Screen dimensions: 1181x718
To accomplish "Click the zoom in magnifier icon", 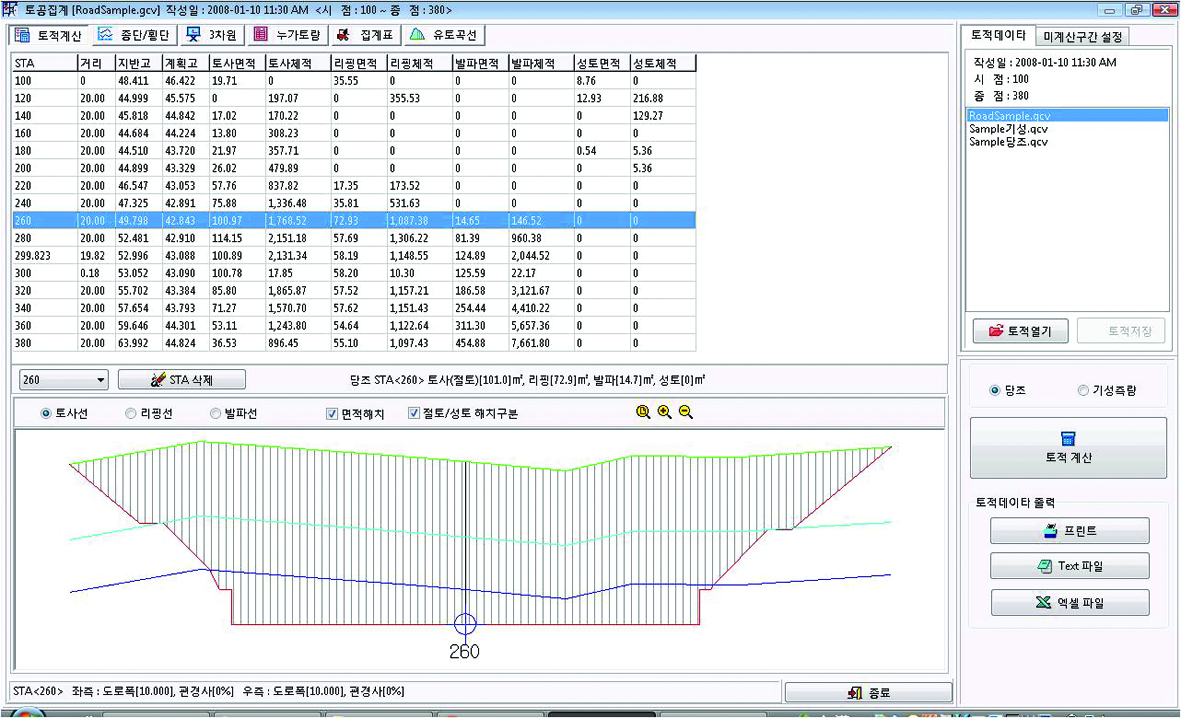I will (x=664, y=412).
